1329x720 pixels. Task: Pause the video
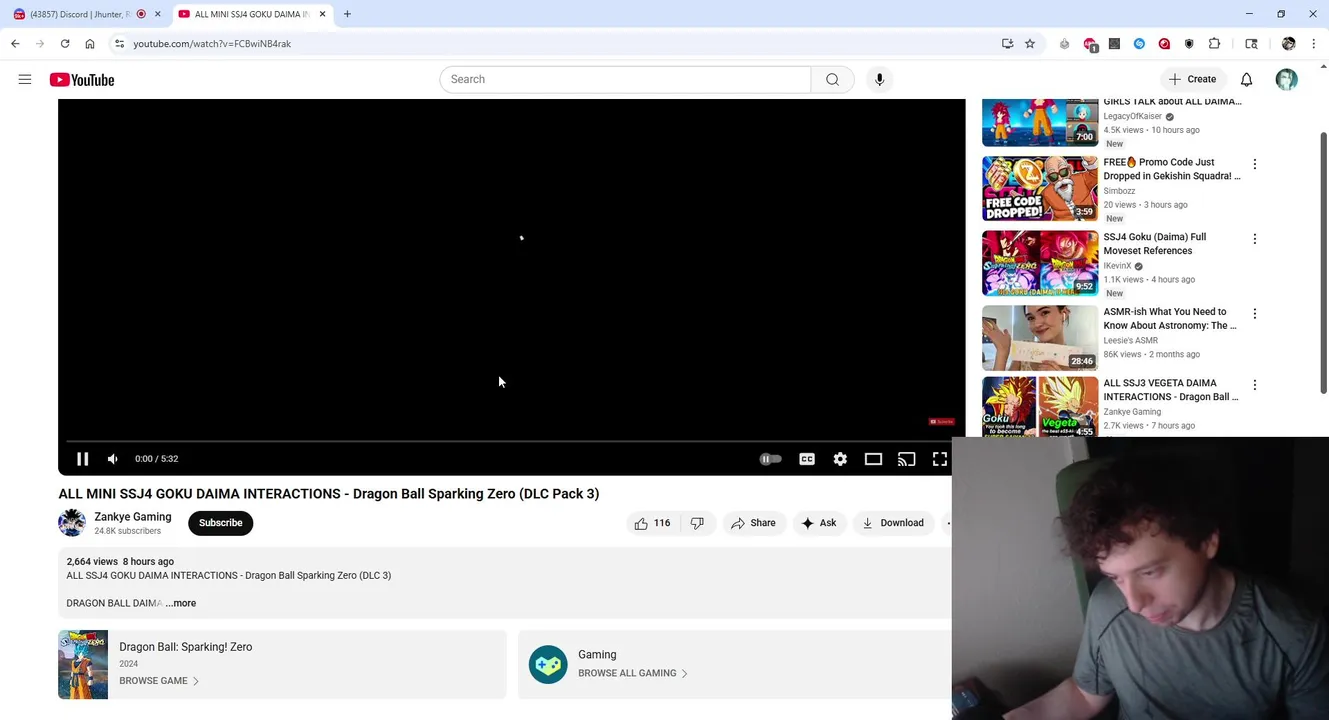83,459
